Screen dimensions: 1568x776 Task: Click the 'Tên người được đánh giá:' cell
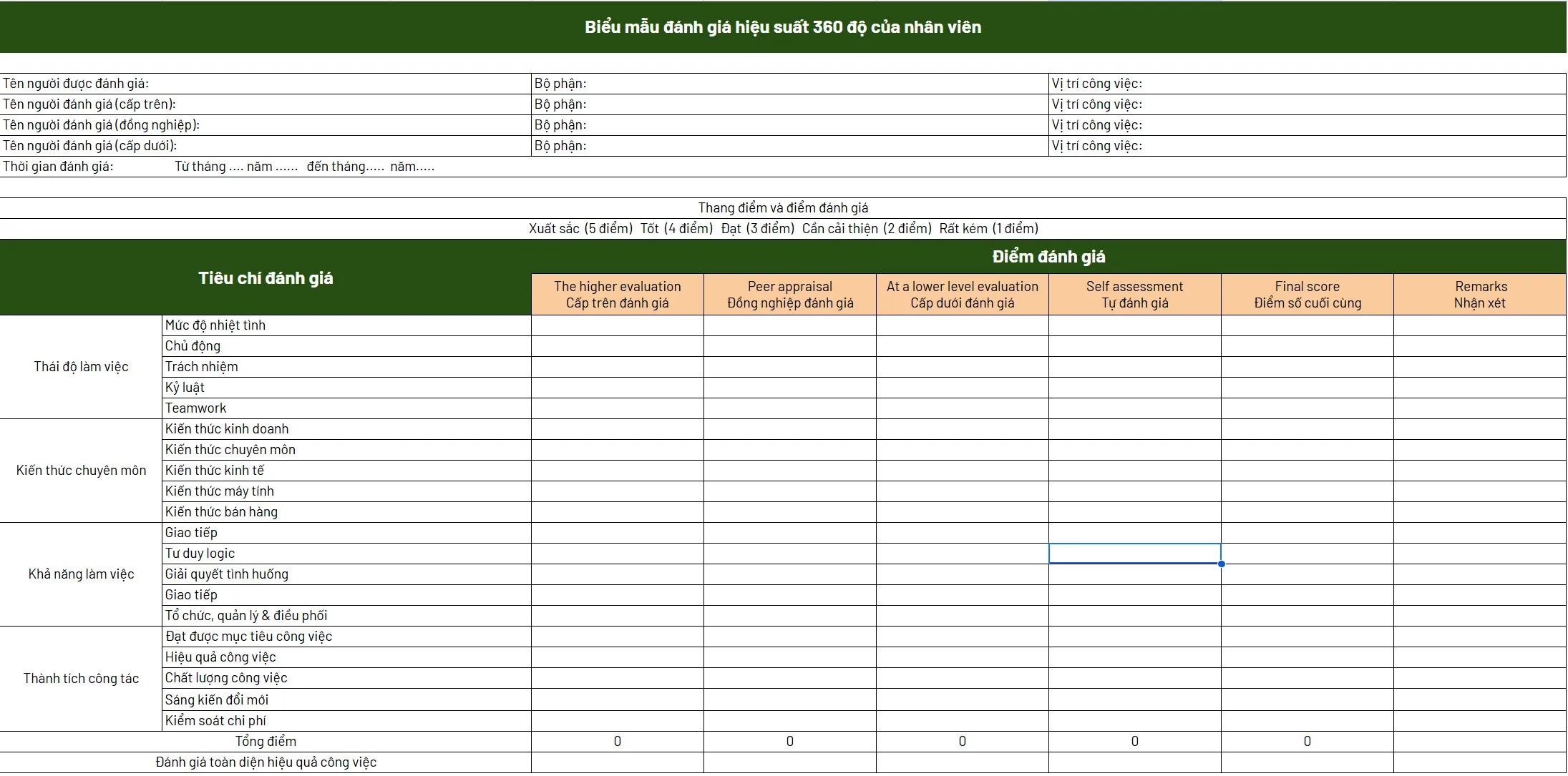click(266, 84)
